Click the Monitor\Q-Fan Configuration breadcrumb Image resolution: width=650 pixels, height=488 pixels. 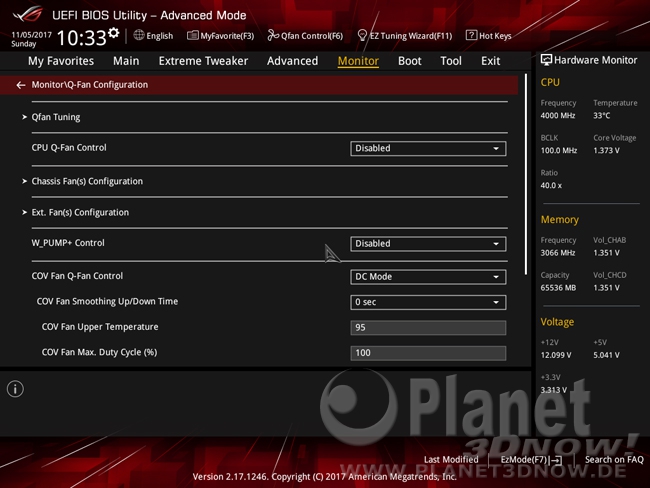[x=90, y=85]
